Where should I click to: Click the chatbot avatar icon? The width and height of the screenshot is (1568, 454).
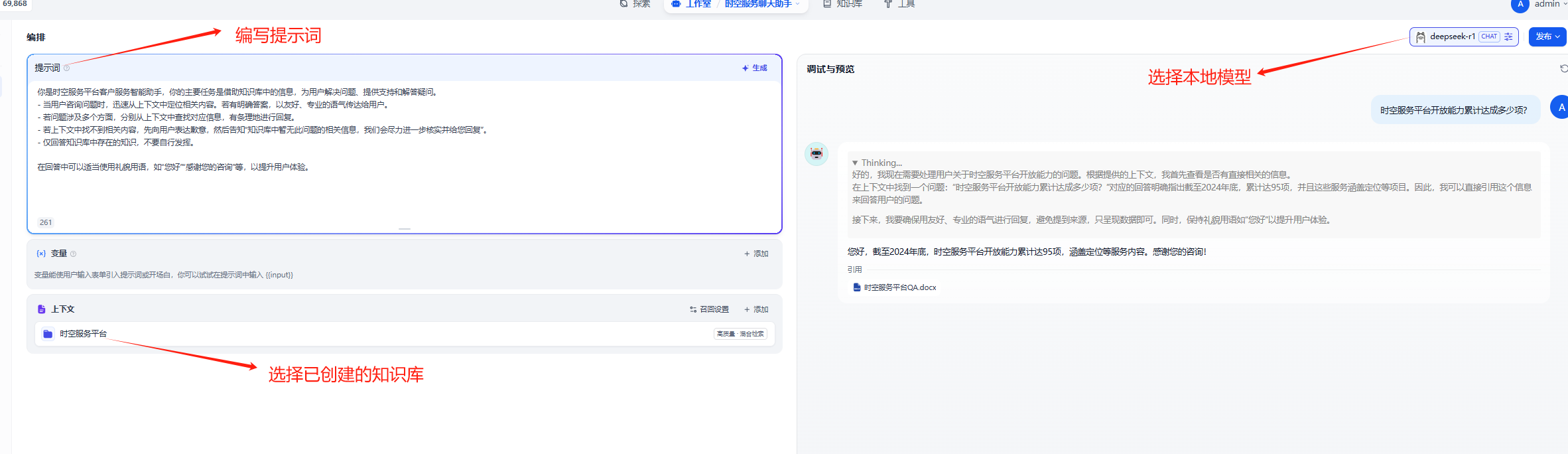click(817, 154)
